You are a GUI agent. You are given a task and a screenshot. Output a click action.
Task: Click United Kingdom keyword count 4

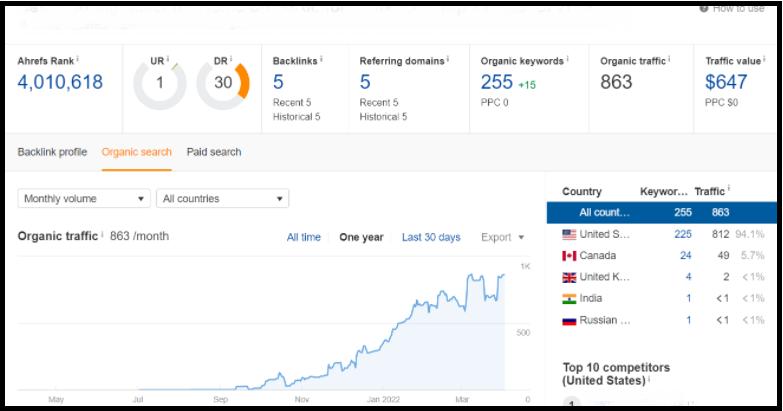[689, 277]
